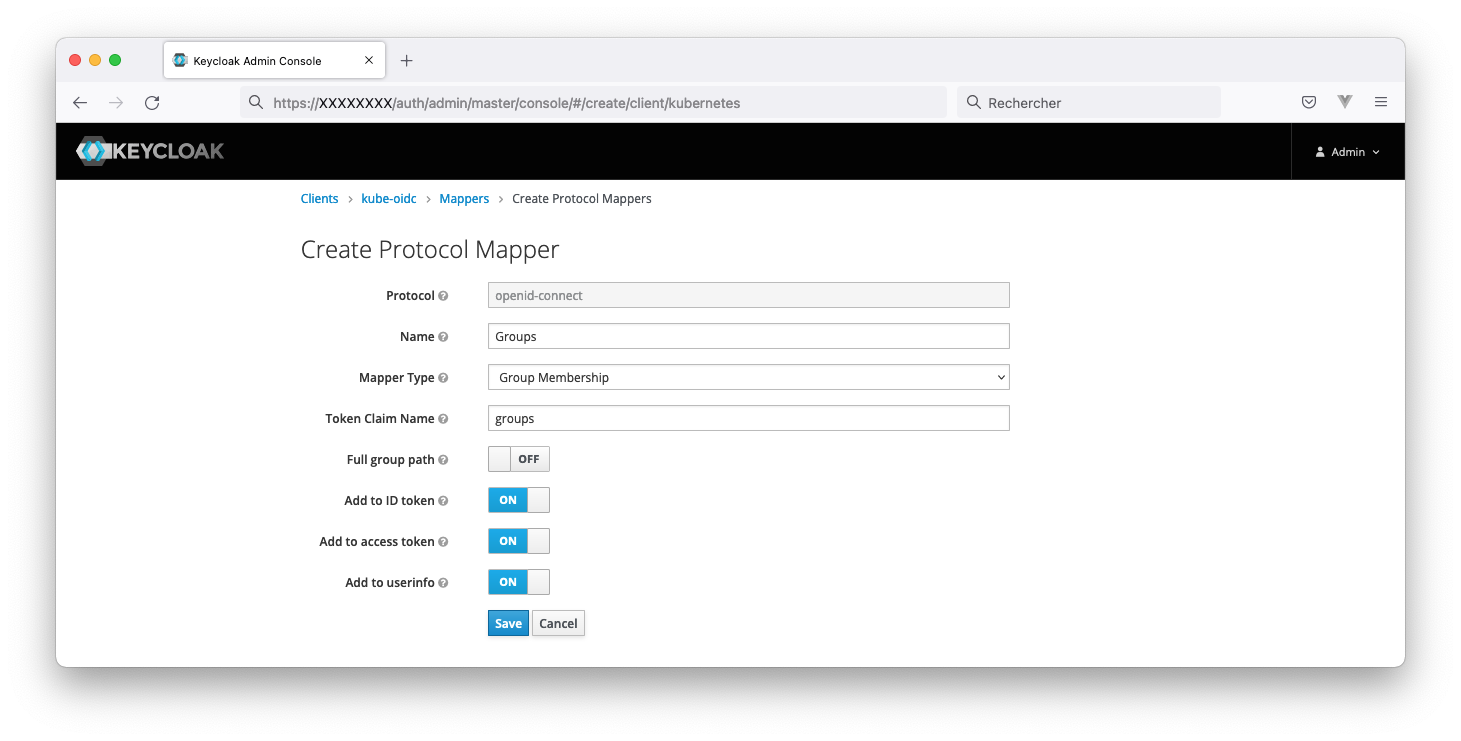Click the Full group path help icon

(x=443, y=460)
